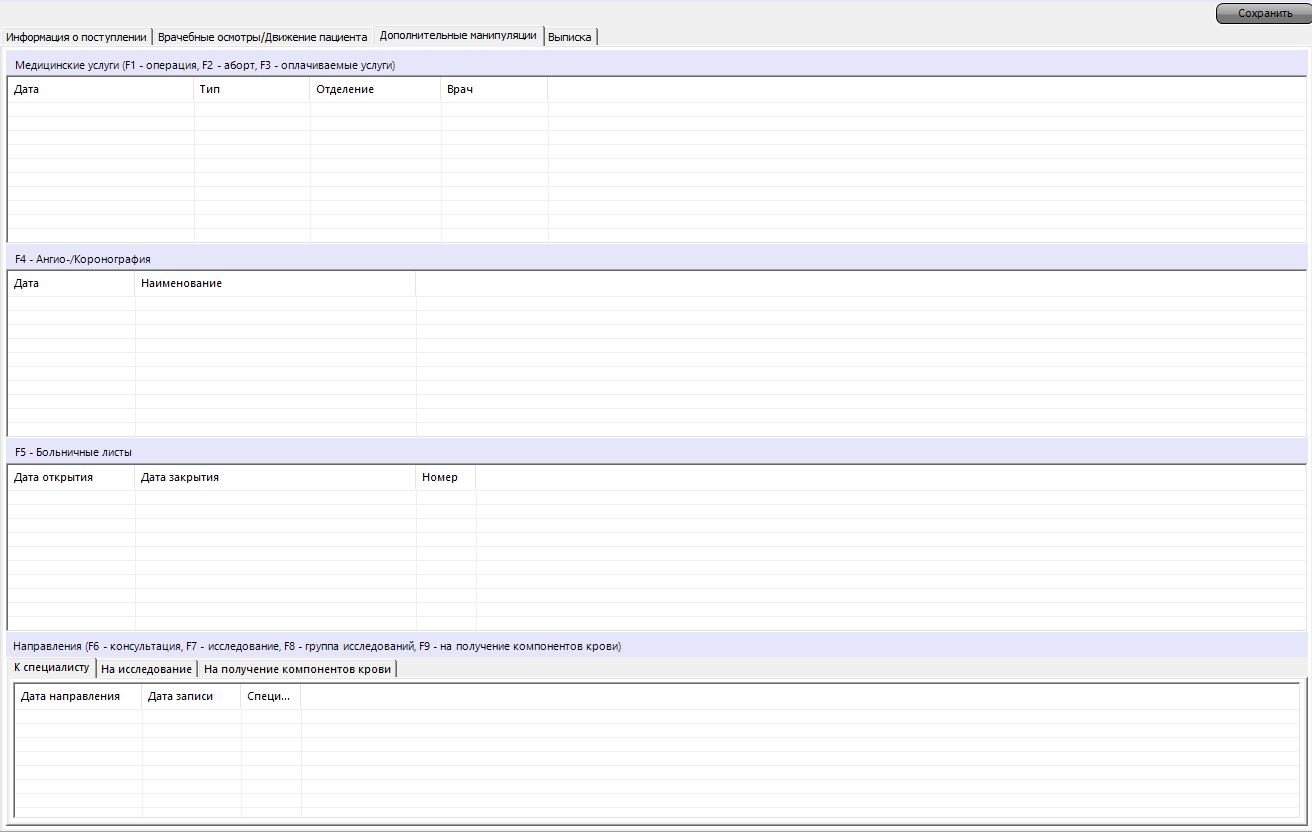
Task: Click the Дата закрытия column header
Action: point(275,478)
